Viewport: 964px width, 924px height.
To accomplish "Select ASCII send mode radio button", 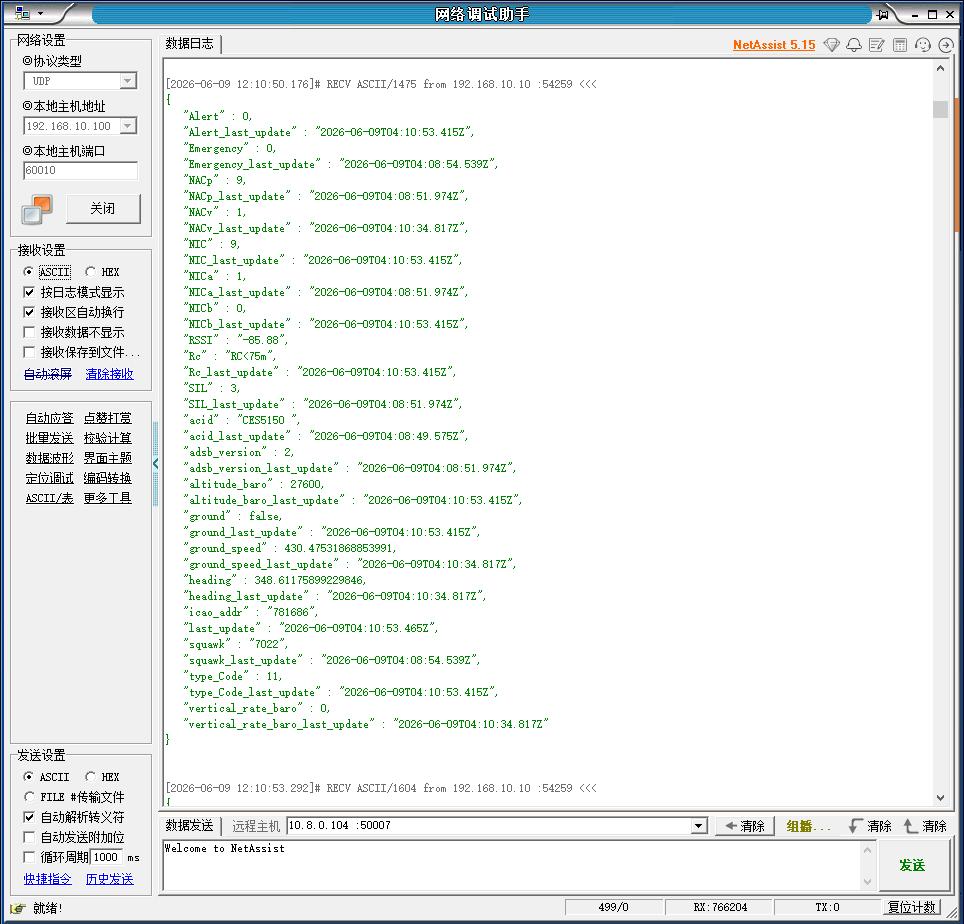I will click(x=28, y=776).
